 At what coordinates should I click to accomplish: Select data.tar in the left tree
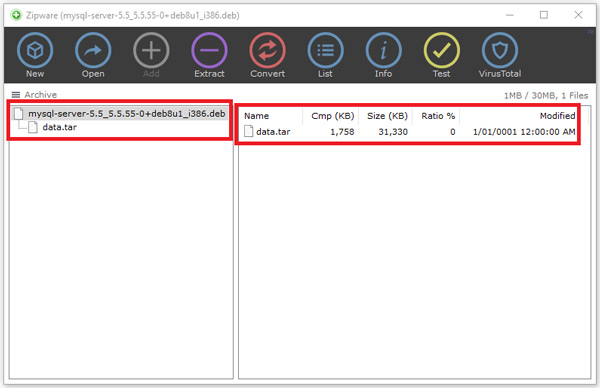59,127
